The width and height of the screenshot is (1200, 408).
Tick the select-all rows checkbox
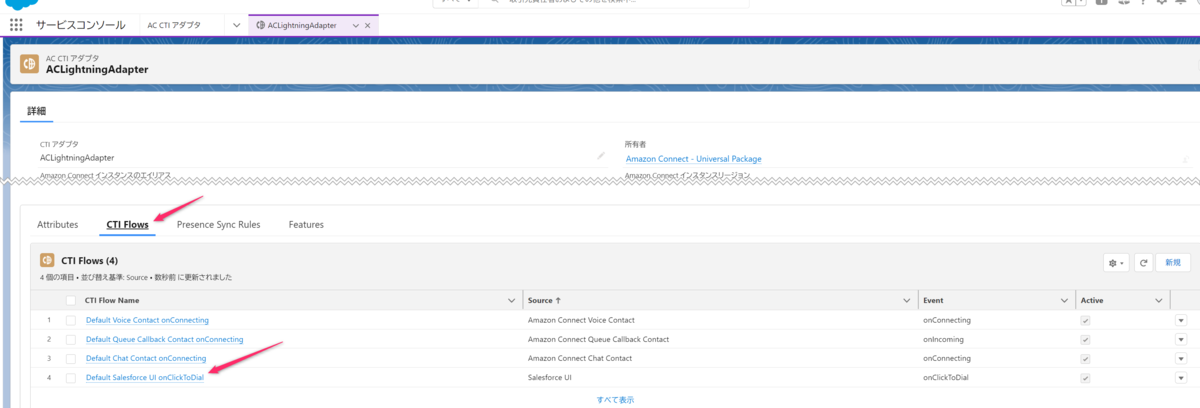[71, 300]
